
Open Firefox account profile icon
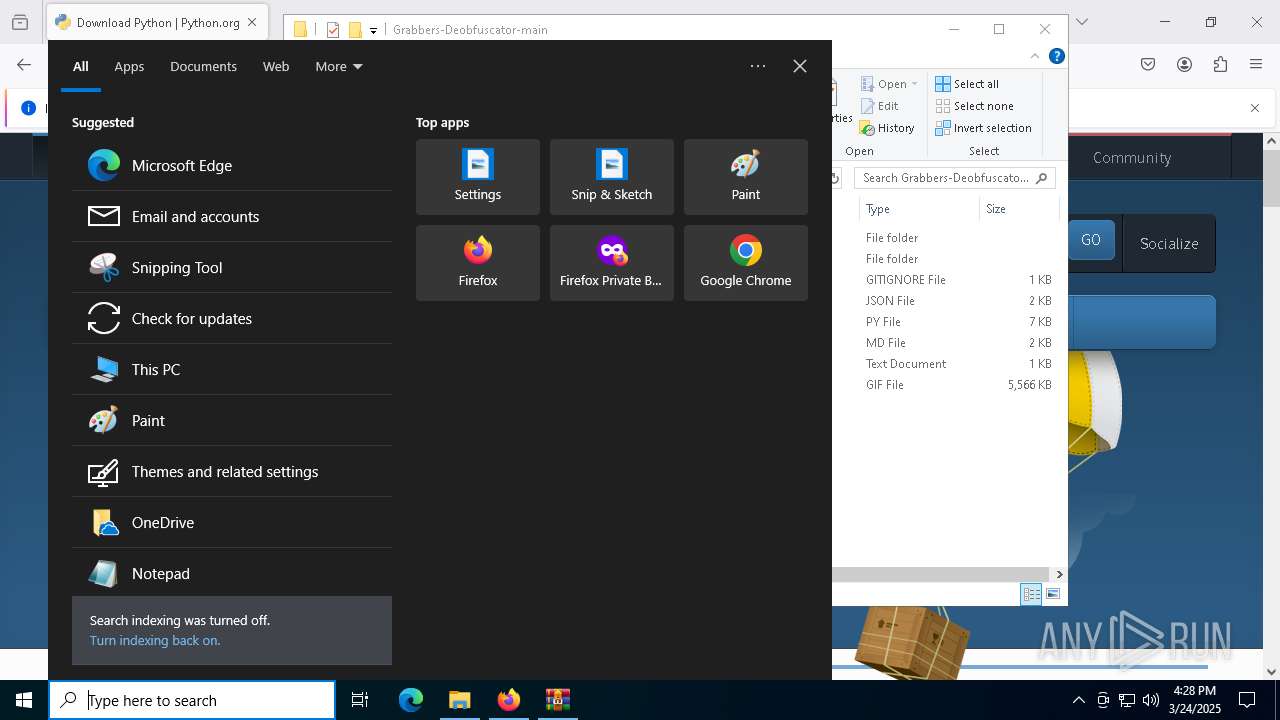1184,65
